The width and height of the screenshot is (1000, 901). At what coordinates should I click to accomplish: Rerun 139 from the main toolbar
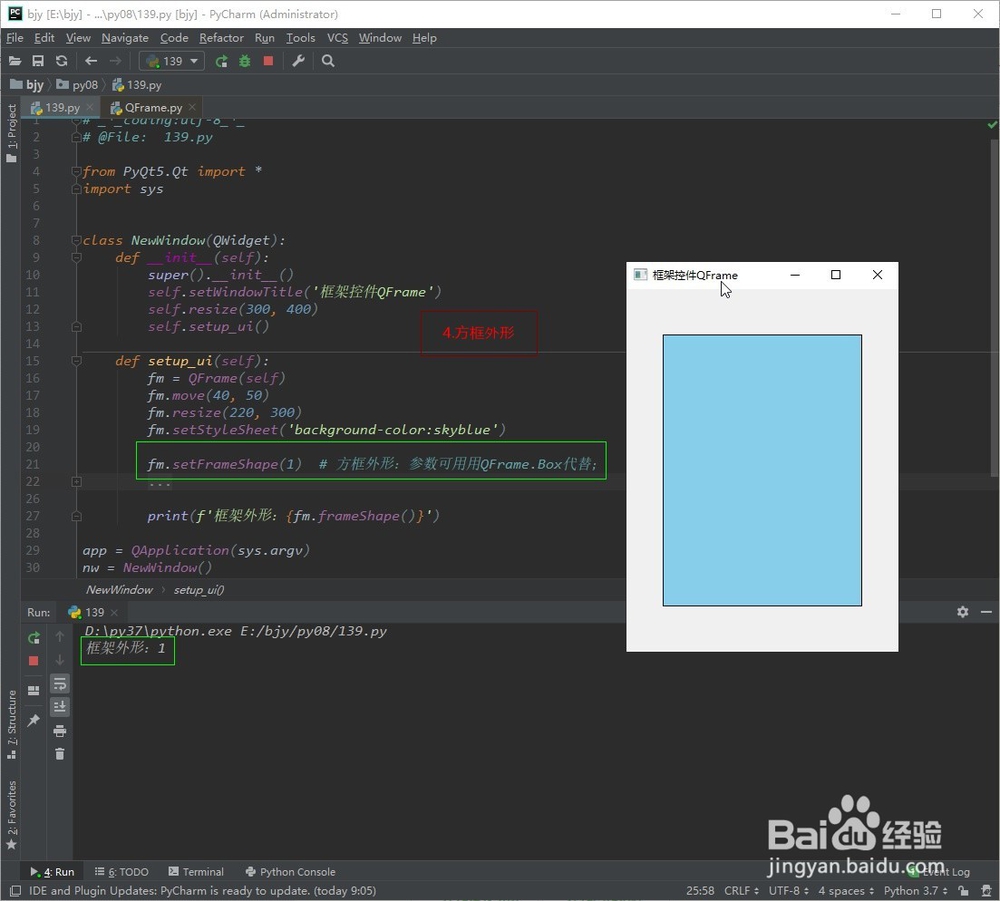point(221,61)
